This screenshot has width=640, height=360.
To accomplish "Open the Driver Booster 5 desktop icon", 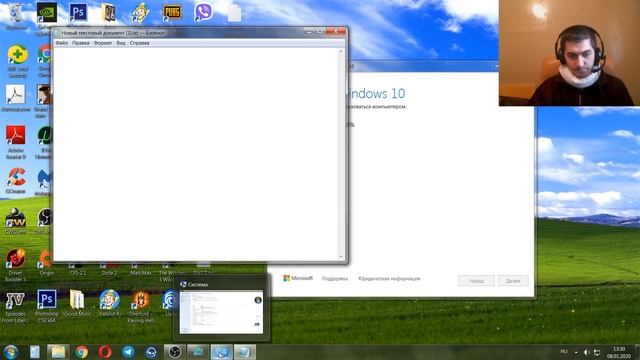I will coord(16,265).
